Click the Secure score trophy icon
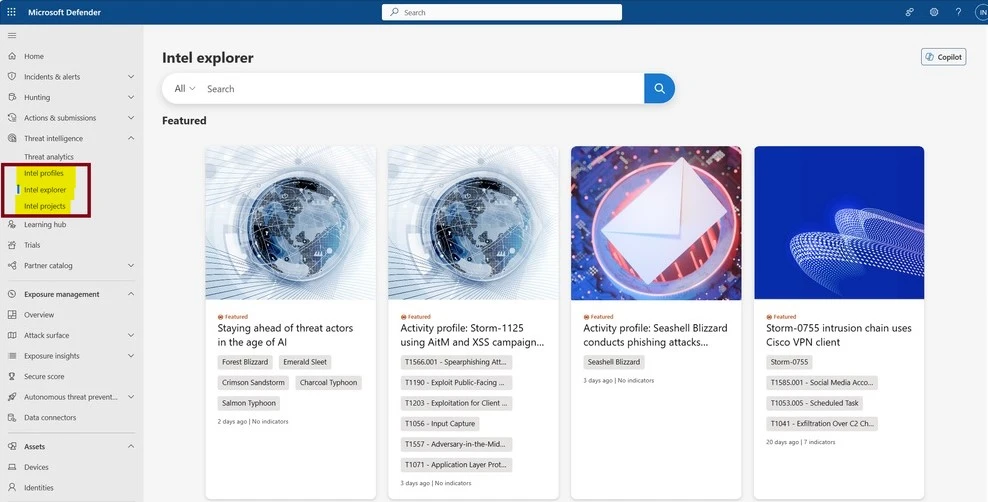 (x=12, y=376)
